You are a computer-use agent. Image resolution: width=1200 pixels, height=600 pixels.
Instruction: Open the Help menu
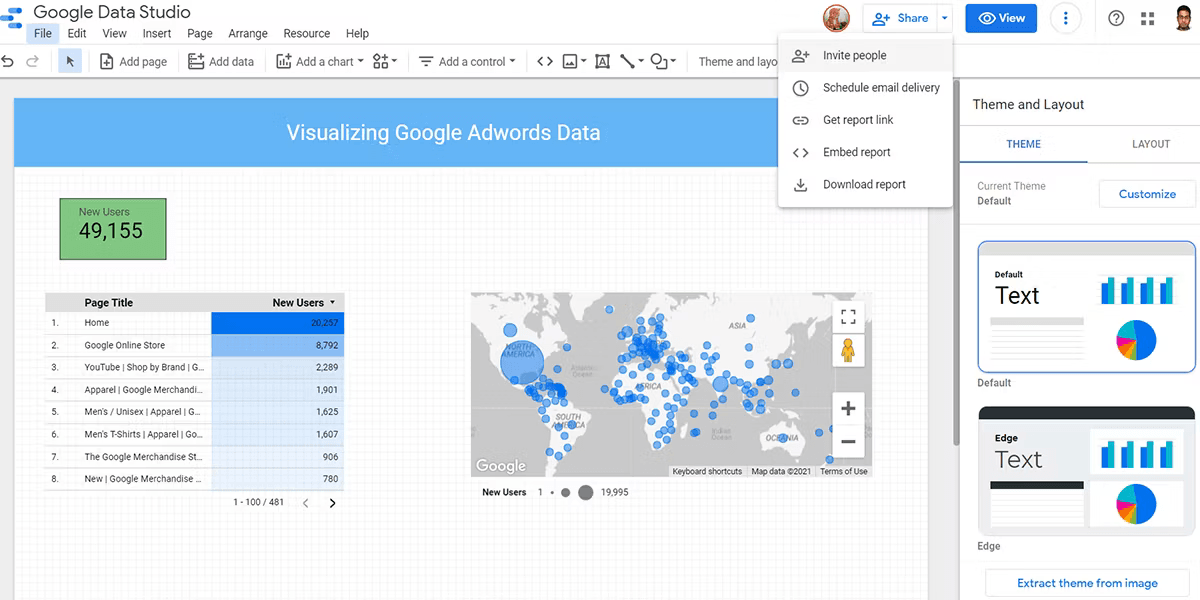tap(357, 33)
